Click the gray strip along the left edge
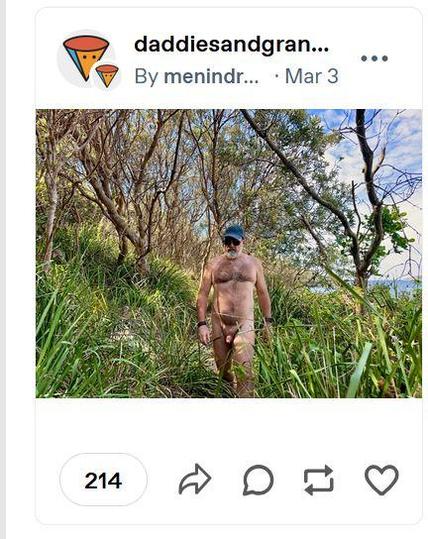The width and height of the screenshot is (428, 539). pos(3,270)
